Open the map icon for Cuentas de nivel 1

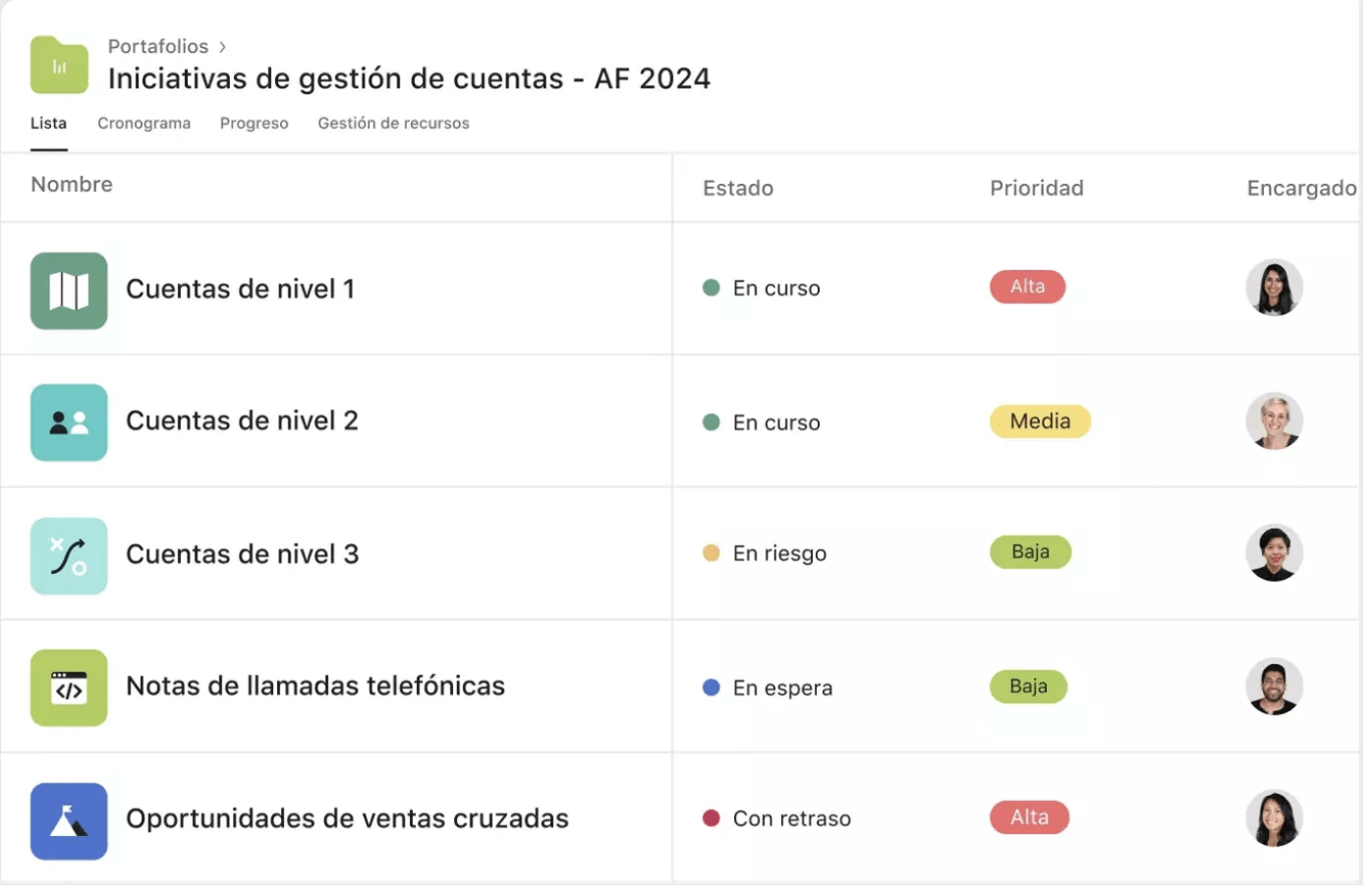pyautogui.click(x=69, y=291)
